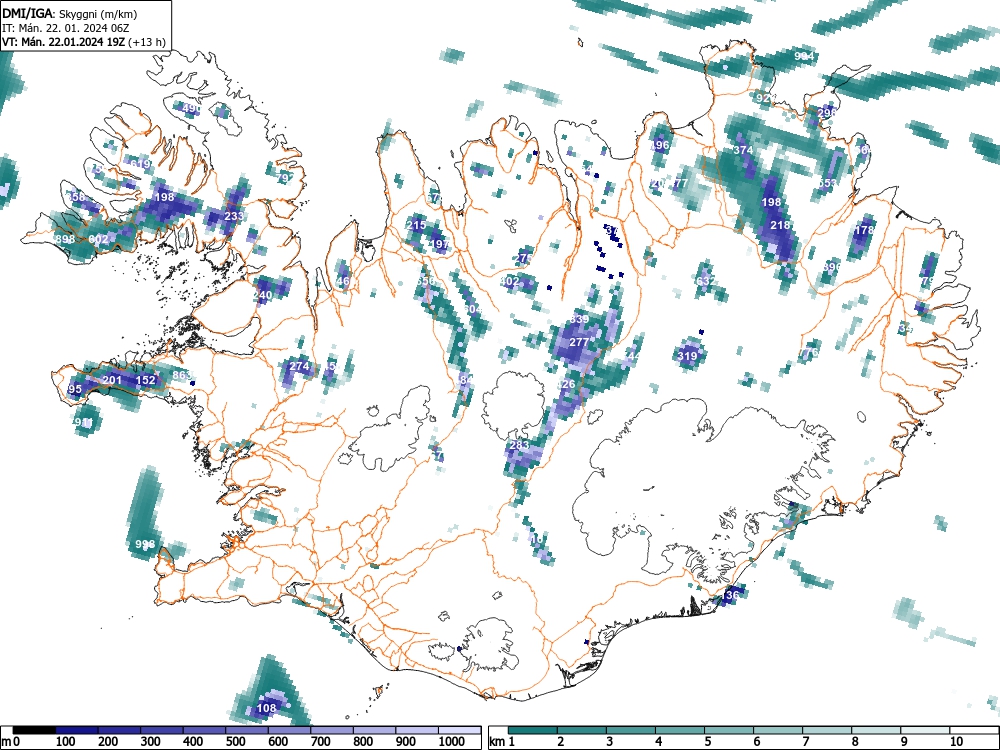The width and height of the screenshot is (1000, 750).
Task: Click the '201' value on the Snæfellsnes peninsula
Action: coord(112,380)
